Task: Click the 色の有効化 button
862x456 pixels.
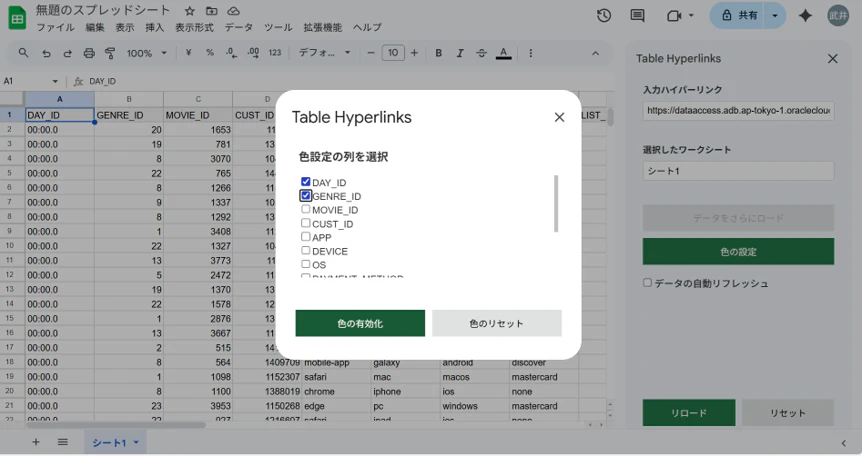Action: pos(360,323)
